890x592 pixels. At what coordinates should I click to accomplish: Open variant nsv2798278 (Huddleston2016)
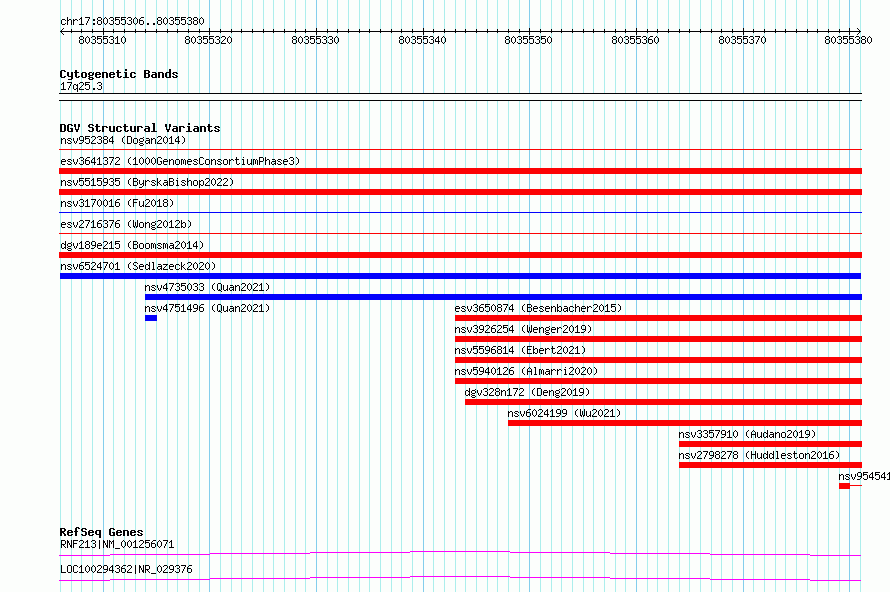point(759,455)
